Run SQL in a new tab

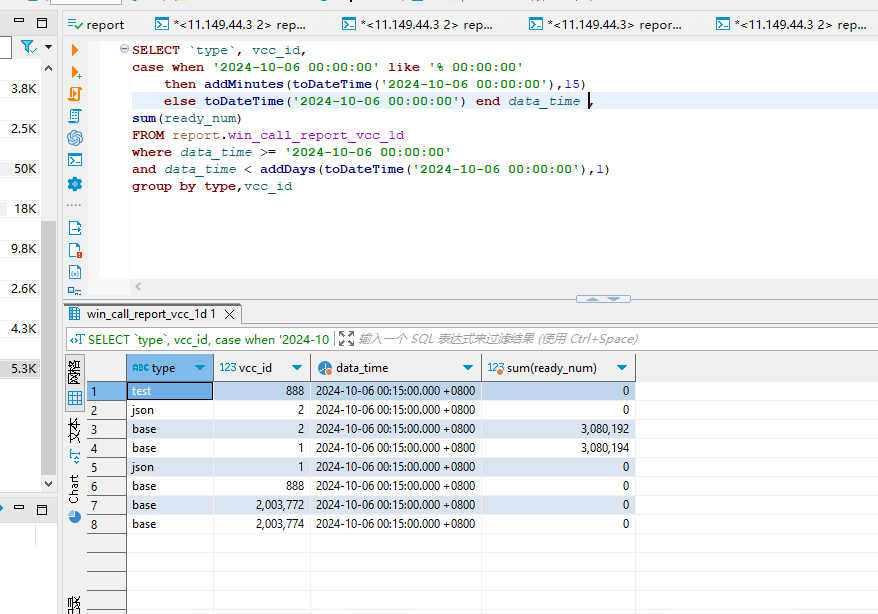point(75,72)
